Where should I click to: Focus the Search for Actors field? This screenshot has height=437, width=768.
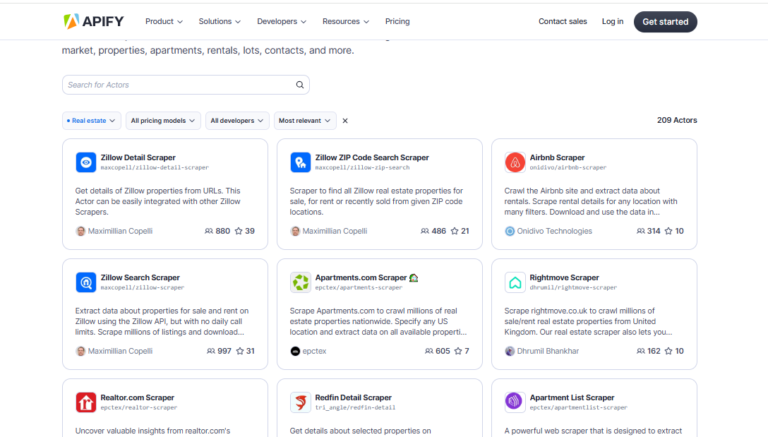tap(186, 85)
